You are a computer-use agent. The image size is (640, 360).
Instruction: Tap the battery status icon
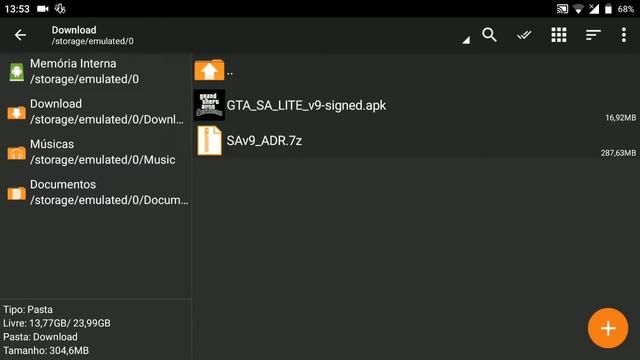tap(608, 9)
